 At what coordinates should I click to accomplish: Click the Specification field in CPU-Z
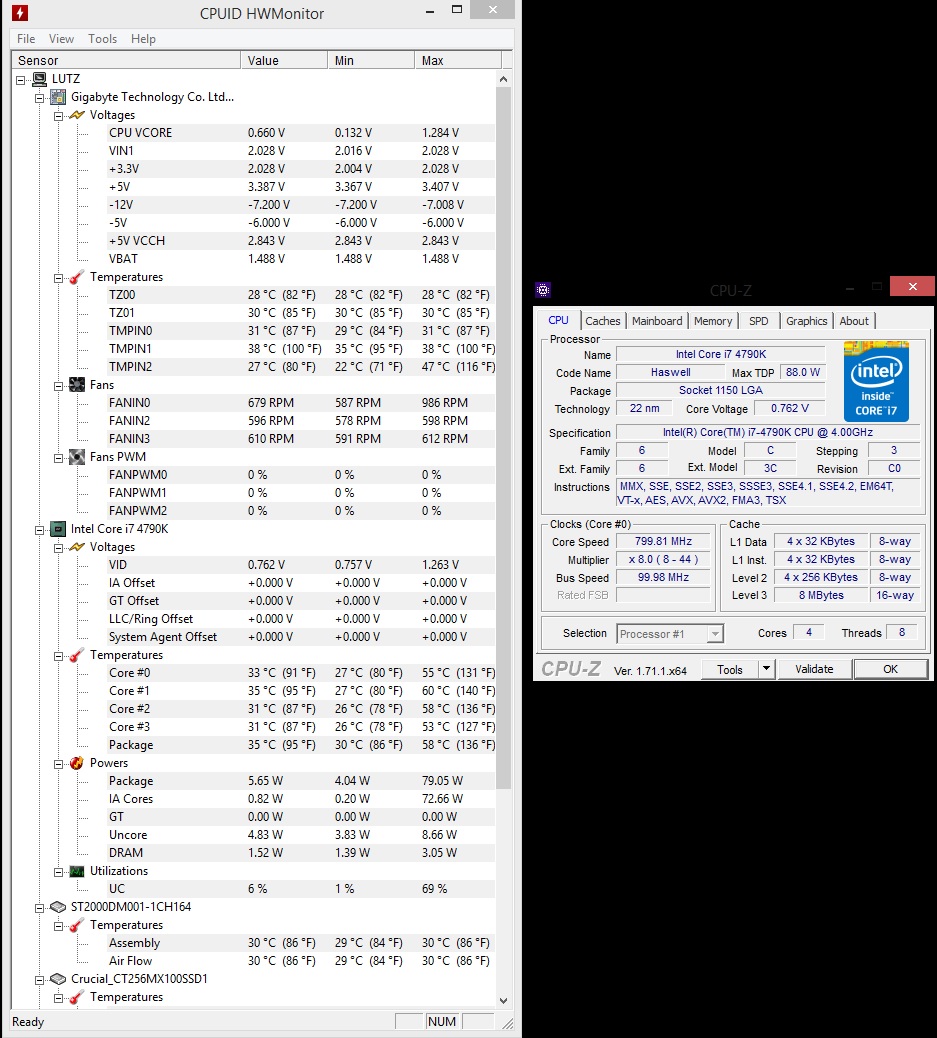[767, 432]
